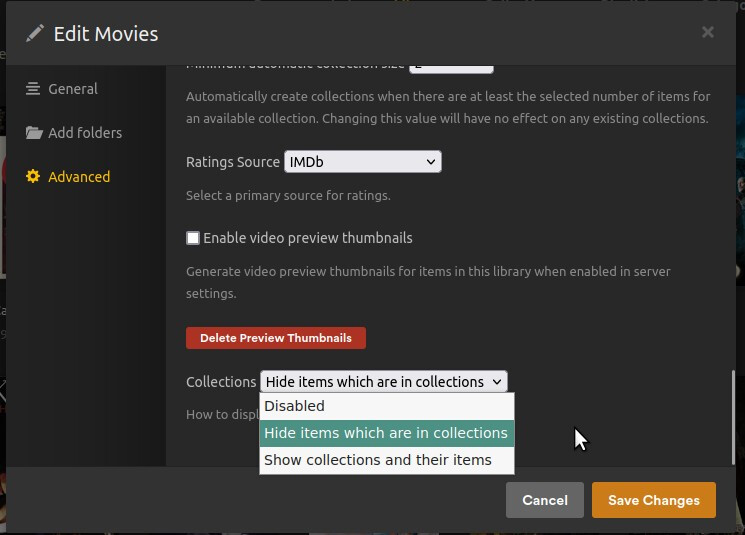Open the Ratings Source IMDb dropdown

pos(363,162)
